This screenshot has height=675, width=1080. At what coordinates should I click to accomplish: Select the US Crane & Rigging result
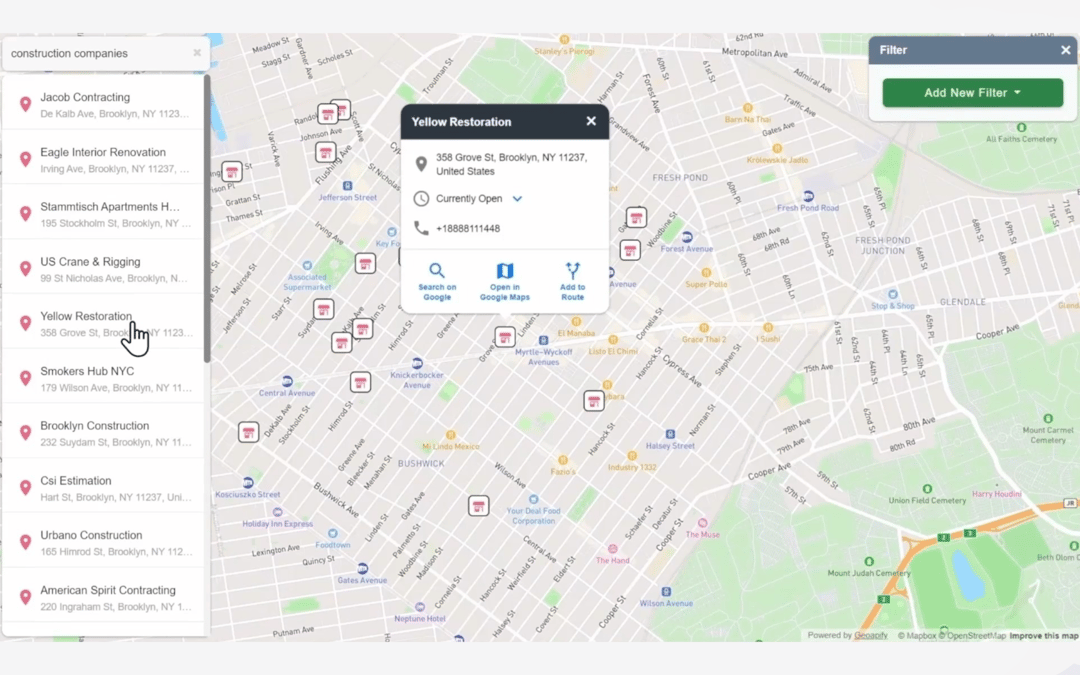(x=100, y=267)
